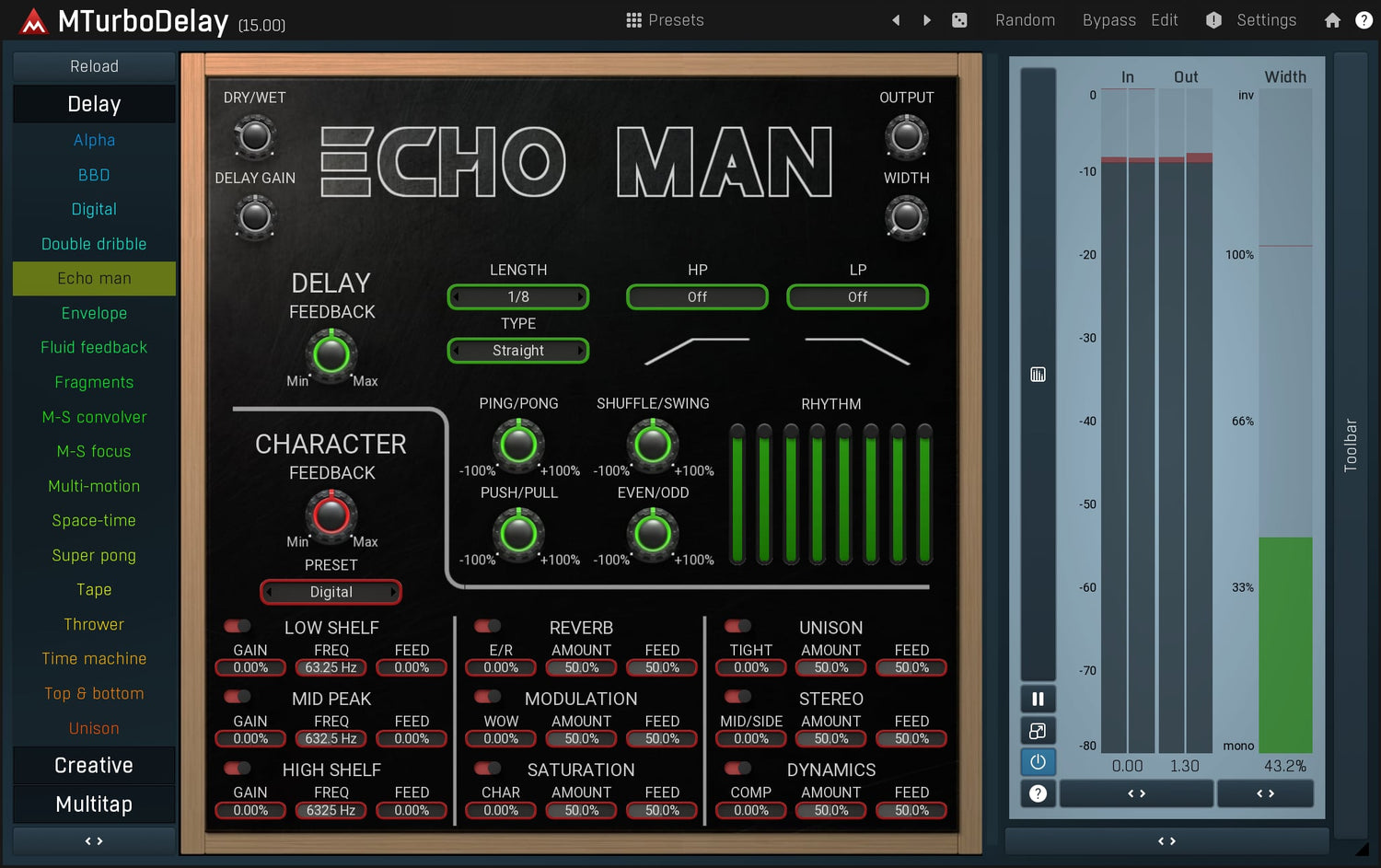This screenshot has height=868, width=1381.
Task: Click the meter power button icon
Action: (1038, 762)
